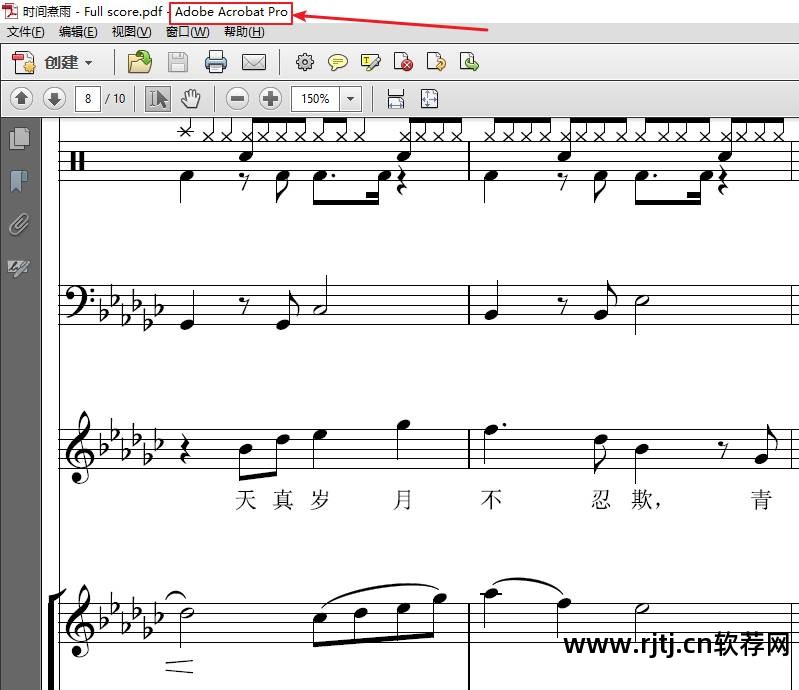Open preferences via gear icon
The height and width of the screenshot is (690, 799).
tap(305, 62)
